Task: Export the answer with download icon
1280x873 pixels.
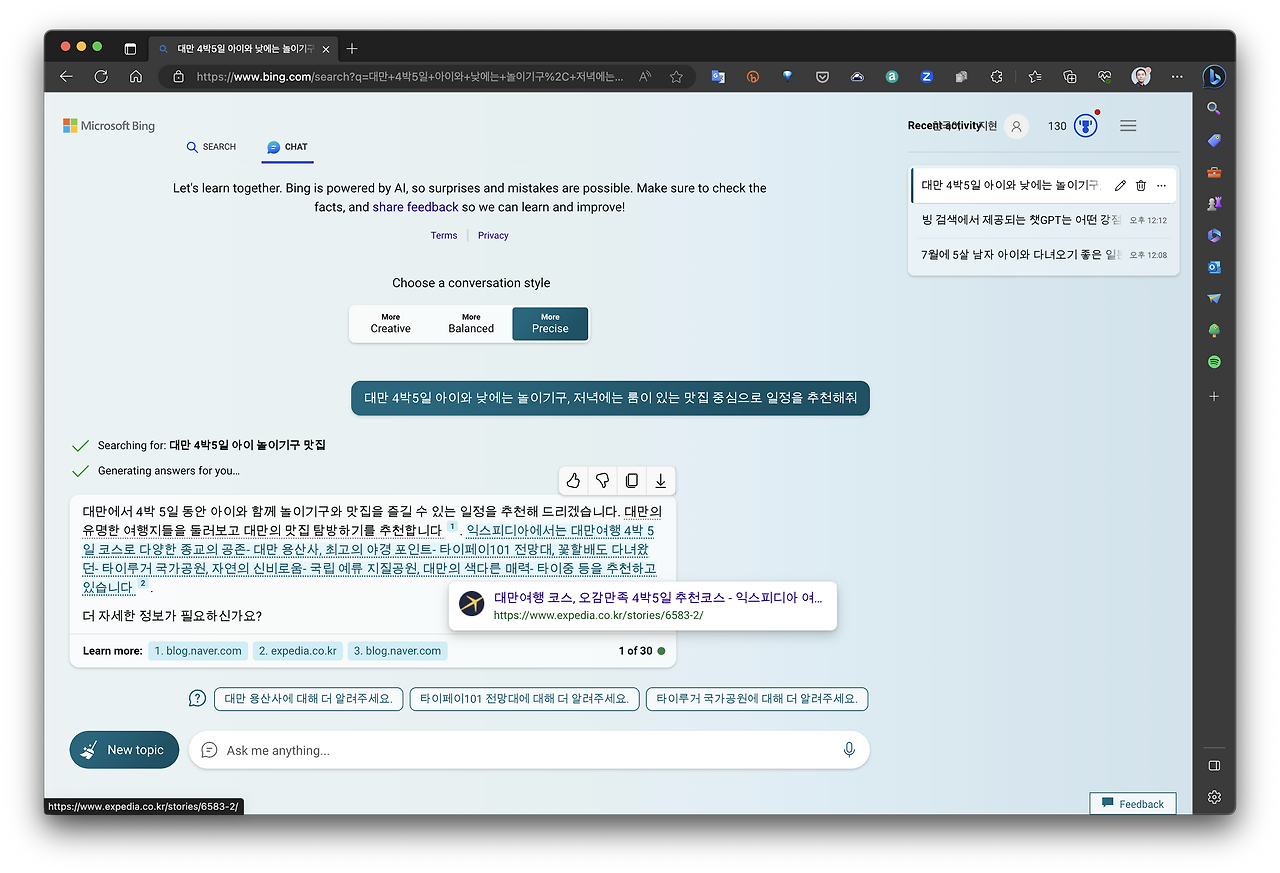Action: coord(661,481)
